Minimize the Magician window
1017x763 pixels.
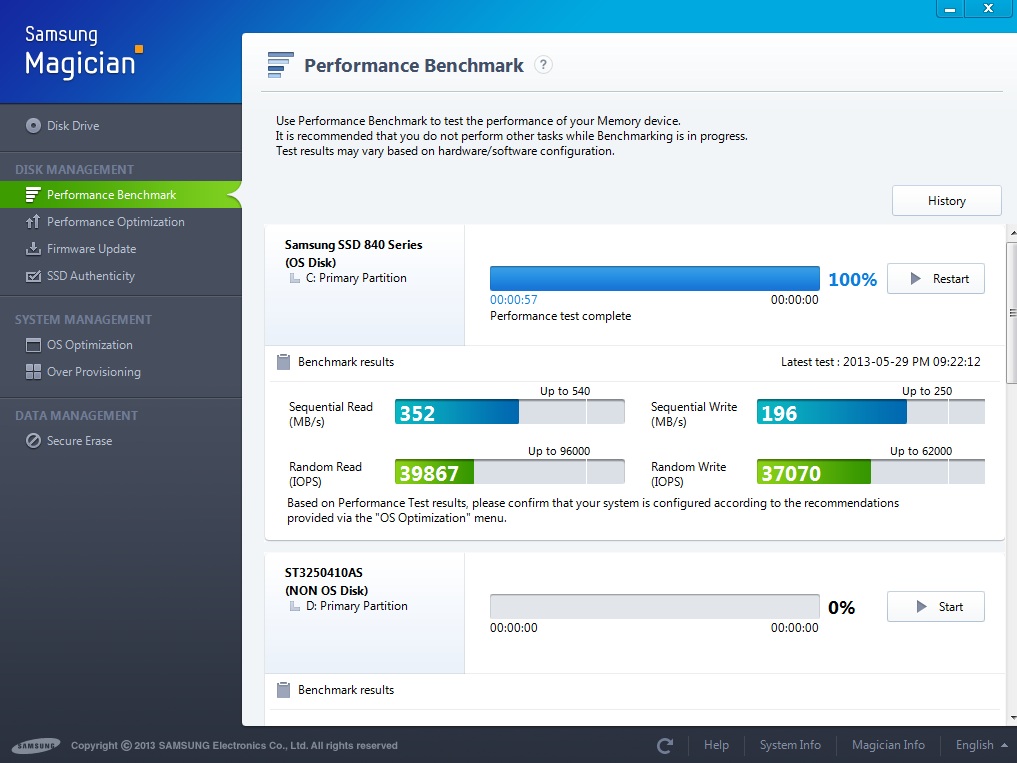[x=950, y=8]
